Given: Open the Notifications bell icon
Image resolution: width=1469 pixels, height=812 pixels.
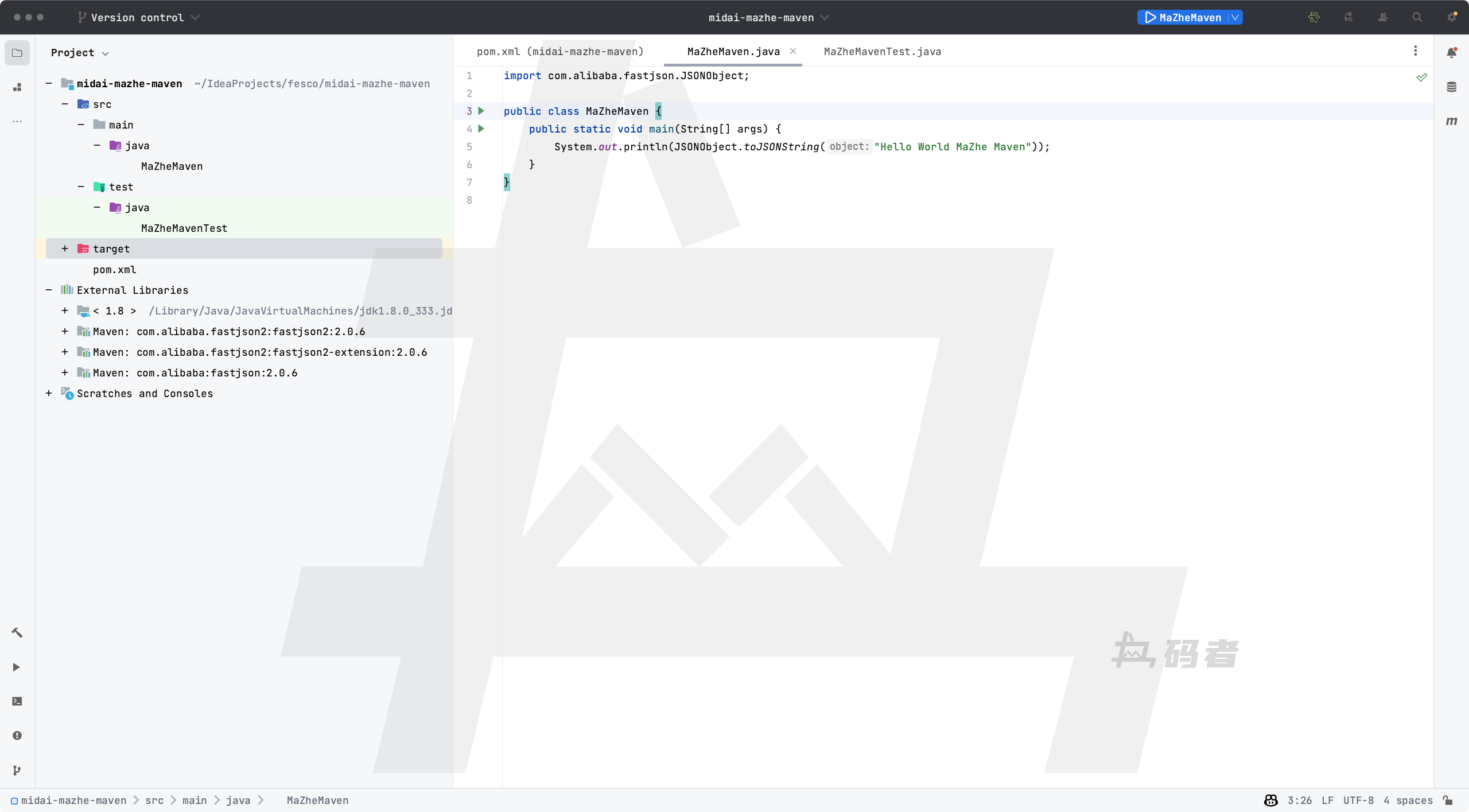Looking at the screenshot, I should coord(1451,53).
